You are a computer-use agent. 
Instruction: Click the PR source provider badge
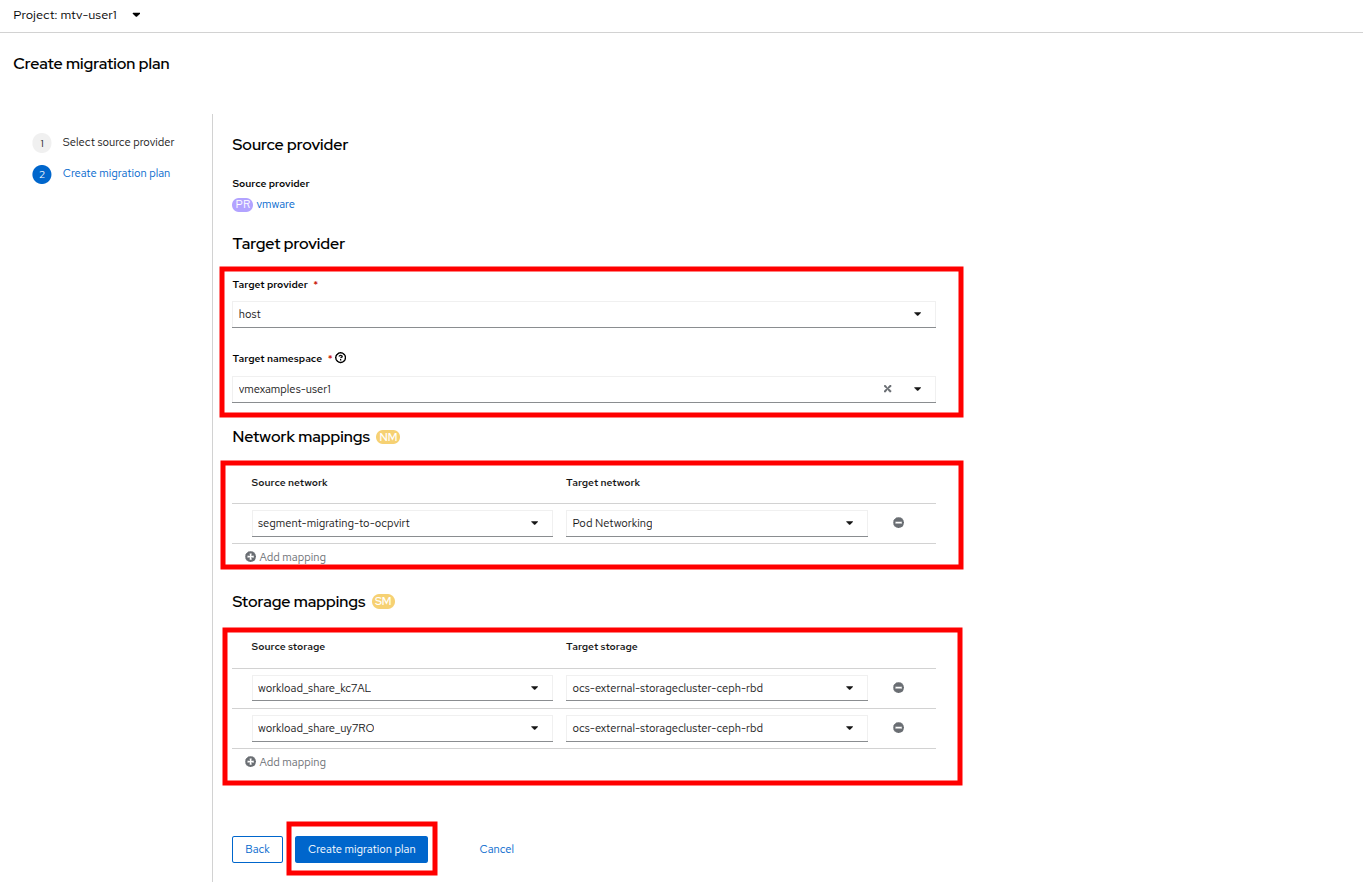click(242, 204)
